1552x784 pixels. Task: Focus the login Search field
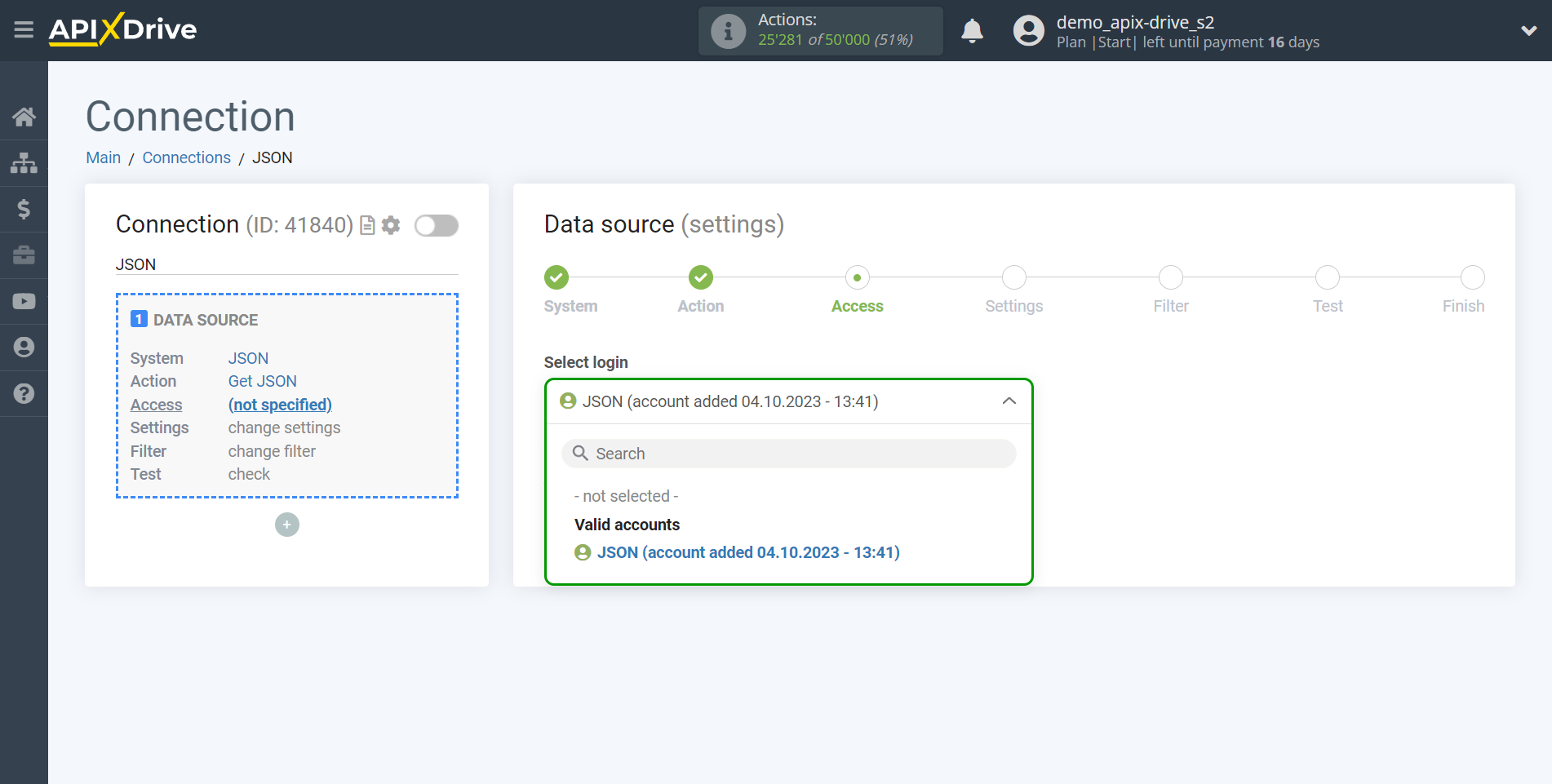click(x=788, y=454)
